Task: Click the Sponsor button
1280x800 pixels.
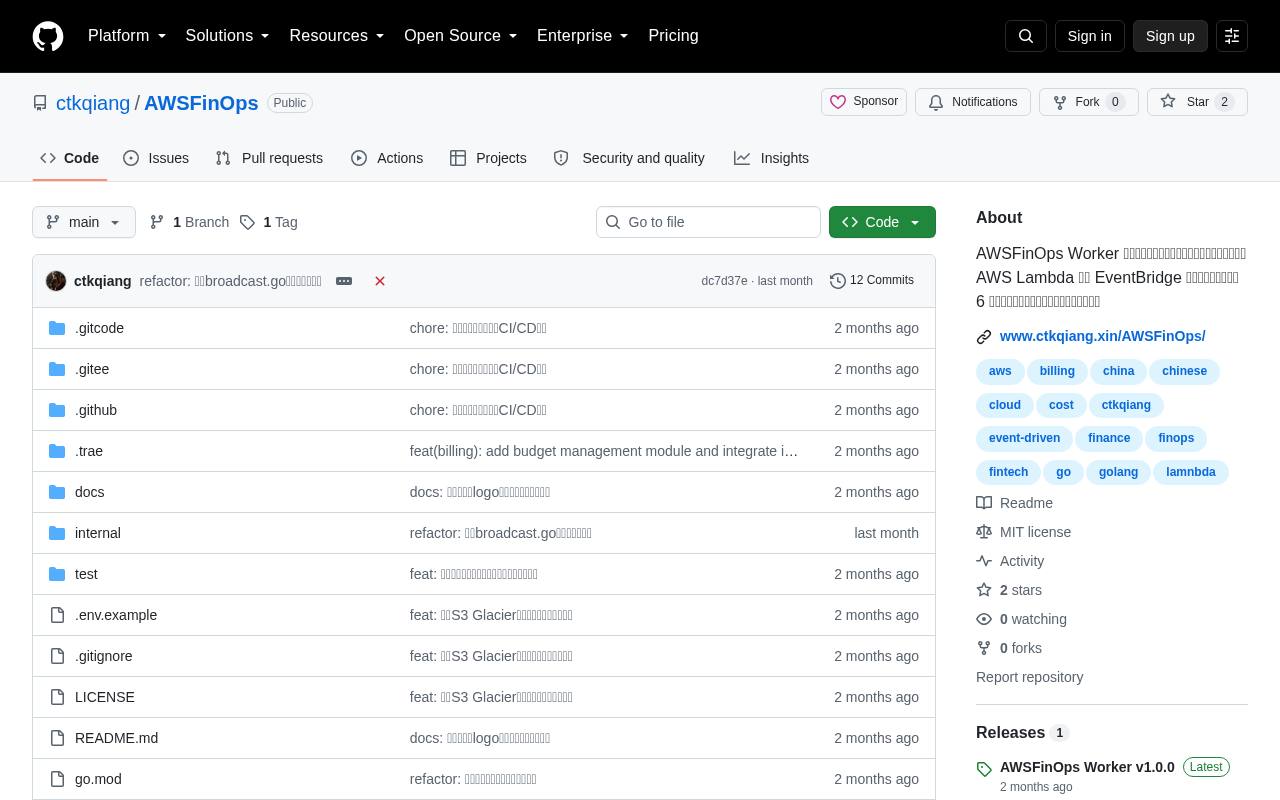Action: point(864,102)
